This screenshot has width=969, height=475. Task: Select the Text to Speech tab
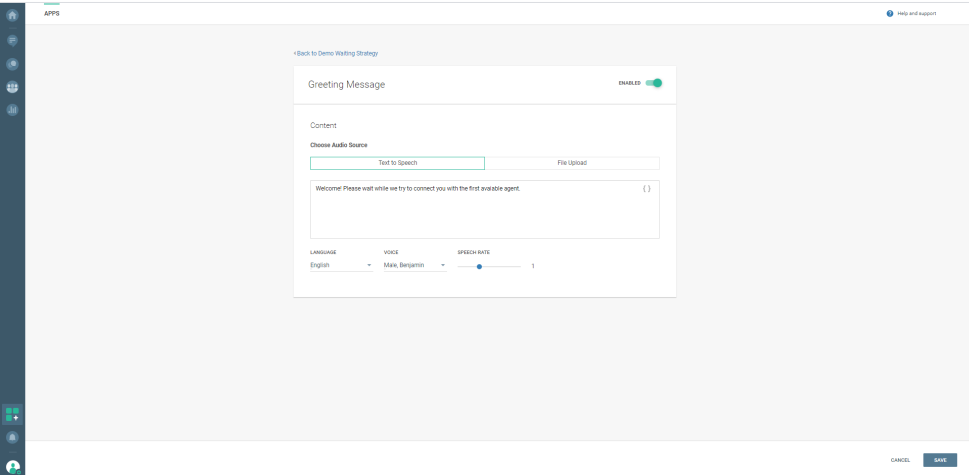pos(397,163)
